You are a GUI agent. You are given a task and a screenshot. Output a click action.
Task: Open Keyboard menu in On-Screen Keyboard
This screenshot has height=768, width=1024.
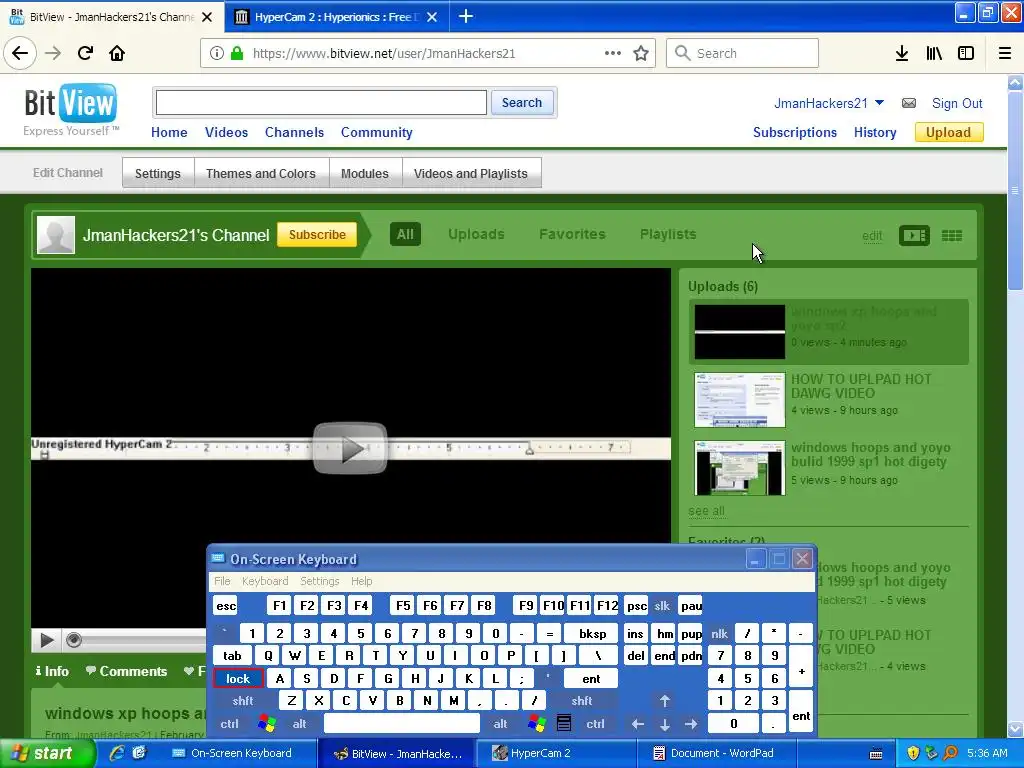tap(264, 581)
